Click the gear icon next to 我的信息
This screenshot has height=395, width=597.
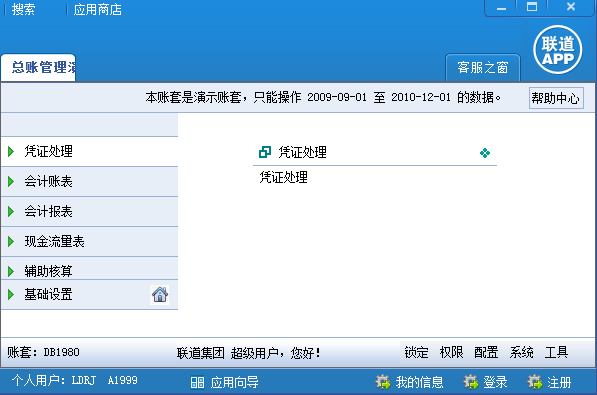point(383,382)
